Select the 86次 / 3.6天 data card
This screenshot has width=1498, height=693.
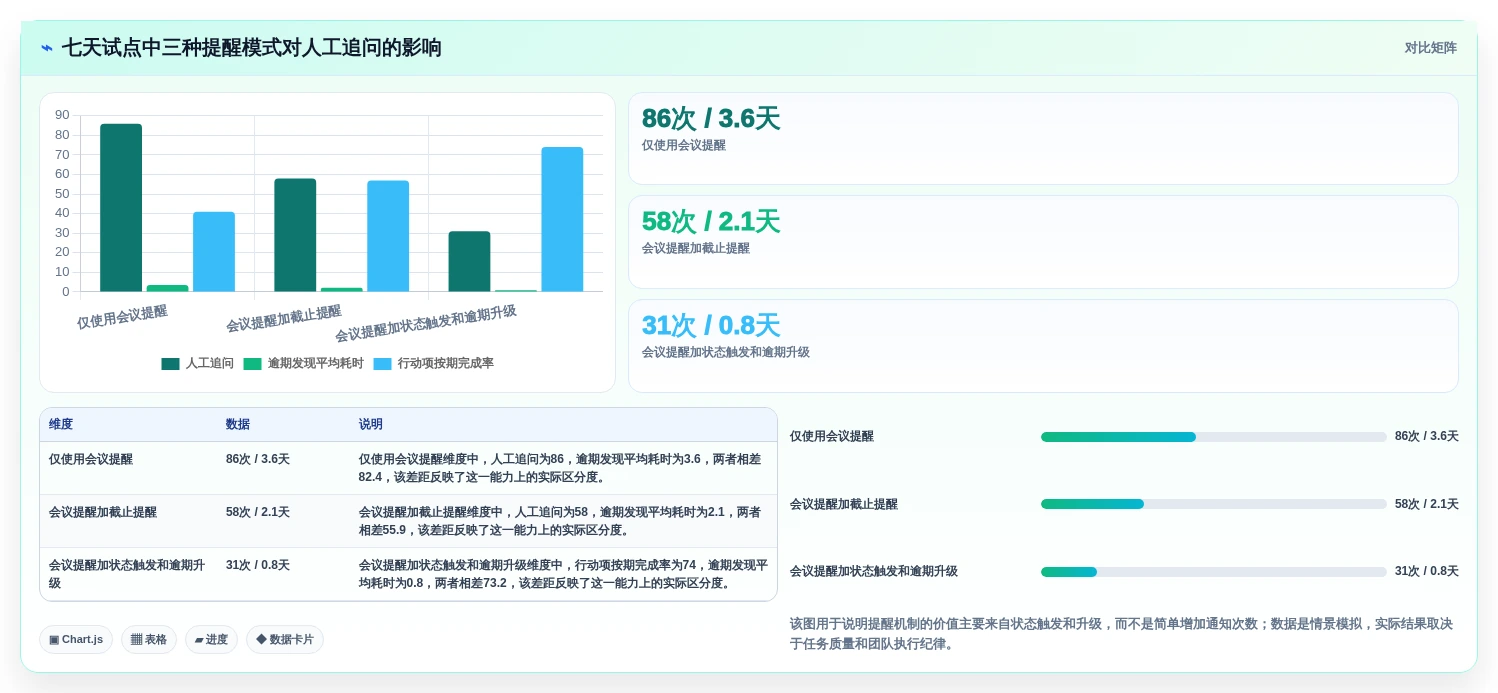[1043, 139]
